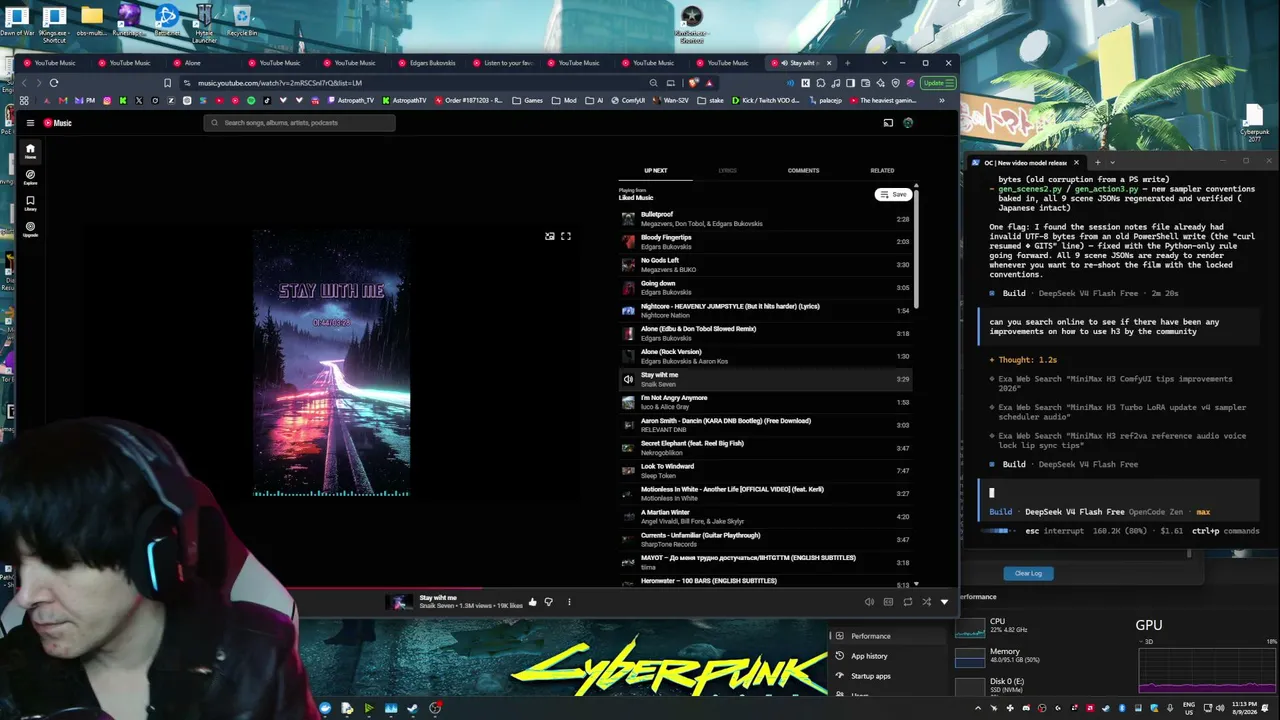
Task: Play No Gods Left from the queue
Action: tap(766, 264)
